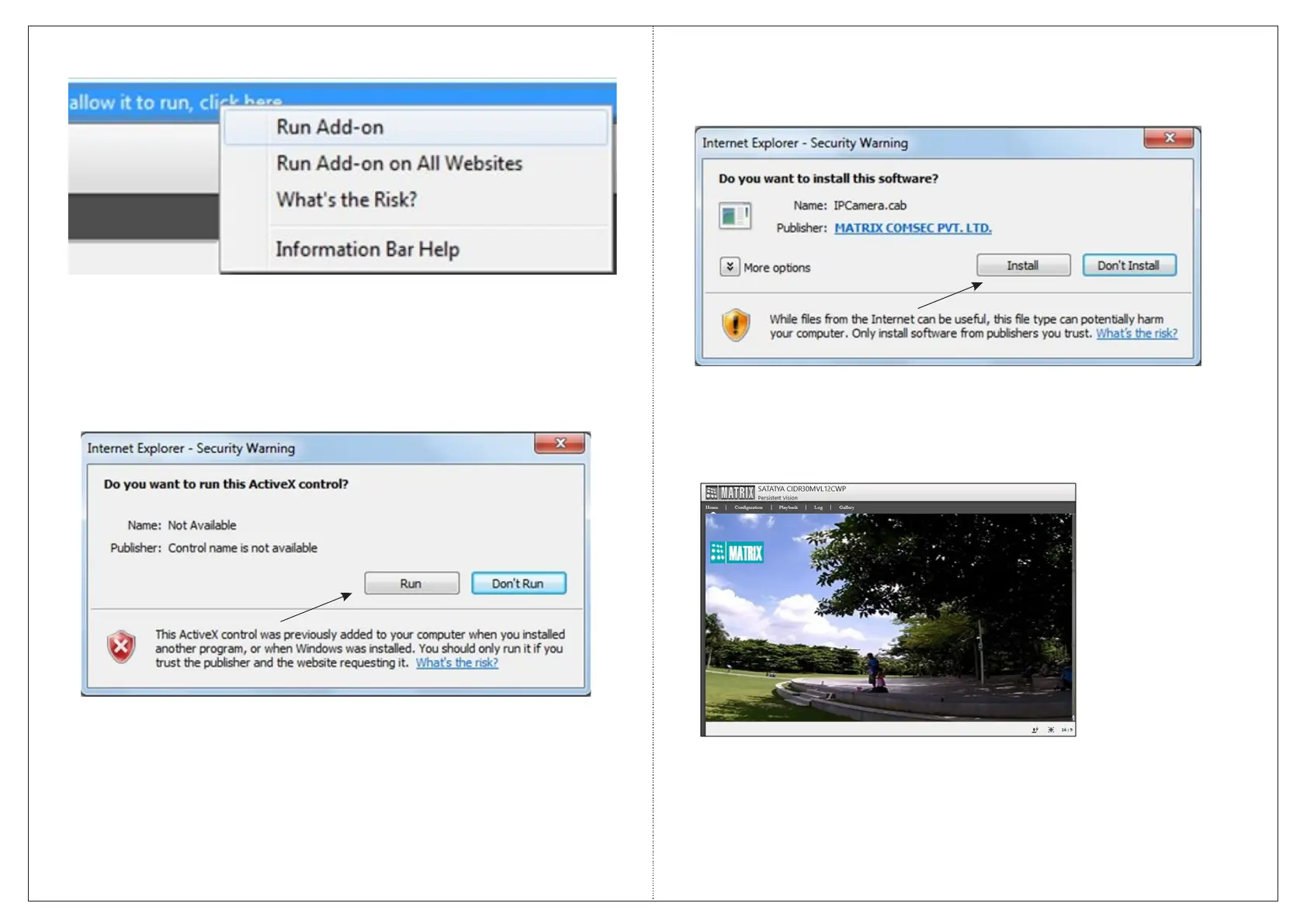Click the yellow shield caution icon
This screenshot has width=1307, height=924.
tap(736, 325)
